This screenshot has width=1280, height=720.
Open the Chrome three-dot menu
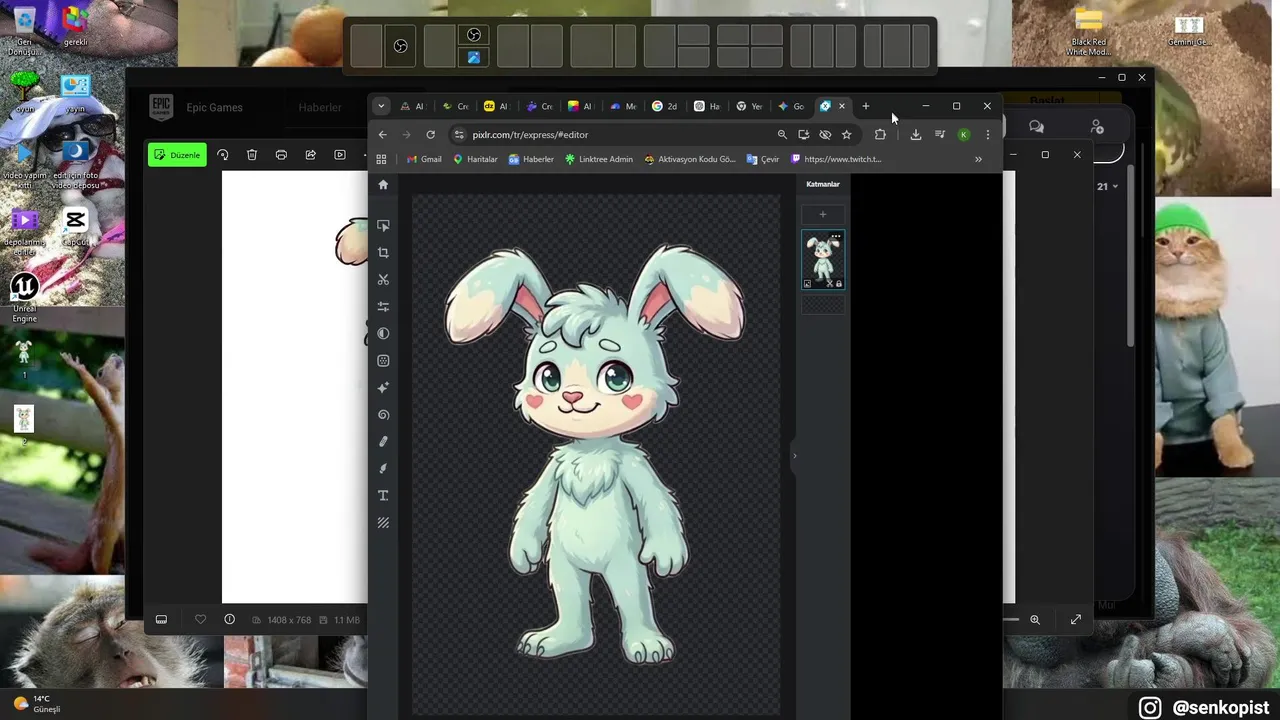click(x=988, y=135)
